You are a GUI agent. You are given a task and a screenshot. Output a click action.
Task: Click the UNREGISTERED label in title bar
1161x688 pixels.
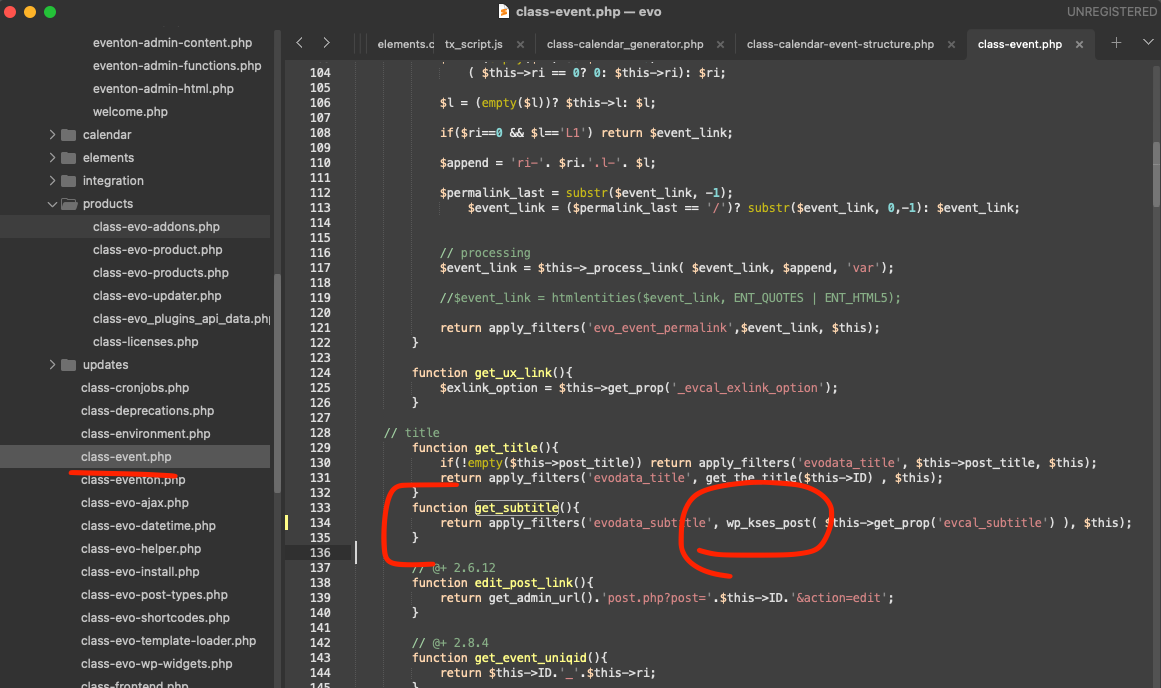[1111, 12]
